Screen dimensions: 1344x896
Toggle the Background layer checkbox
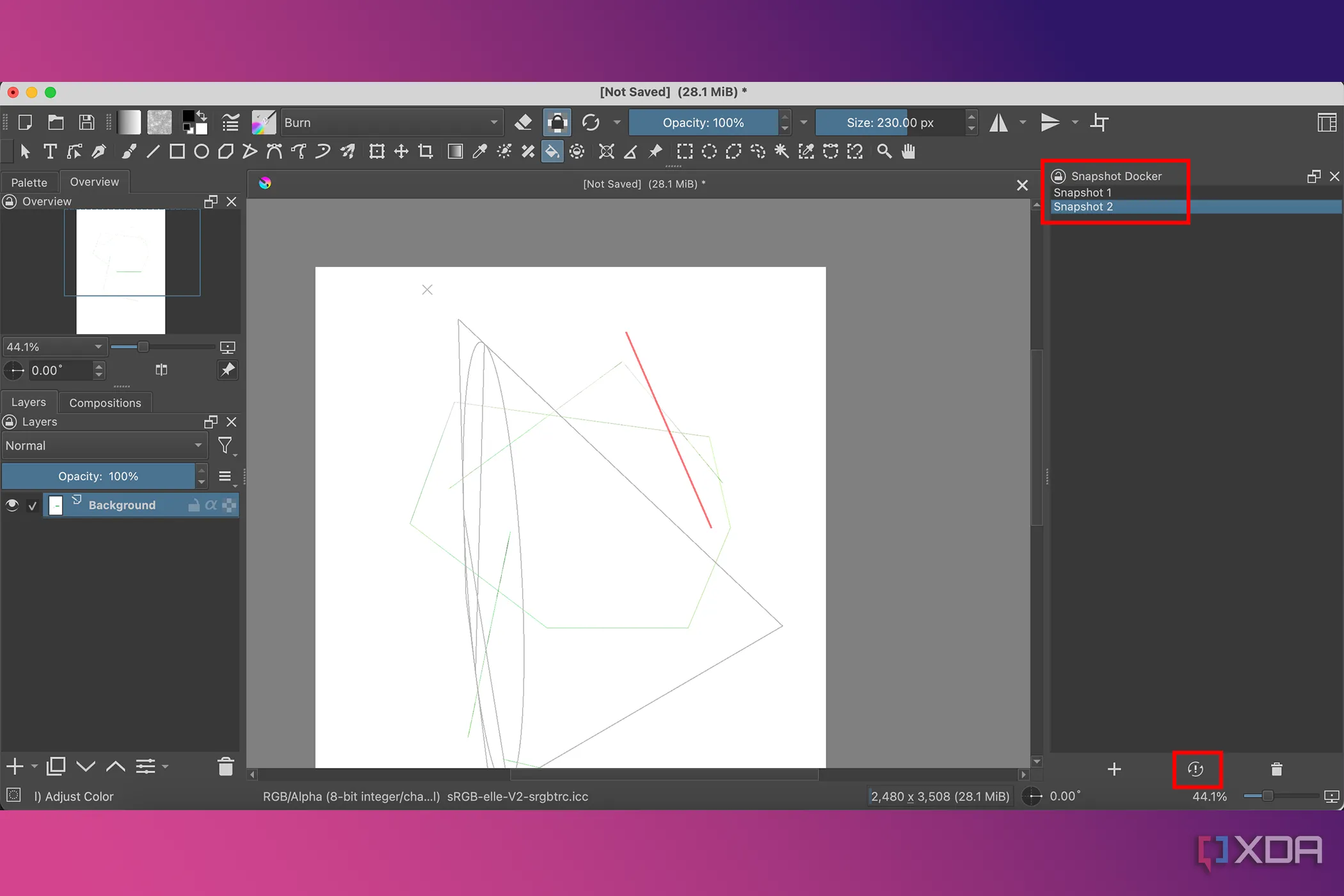(33, 506)
